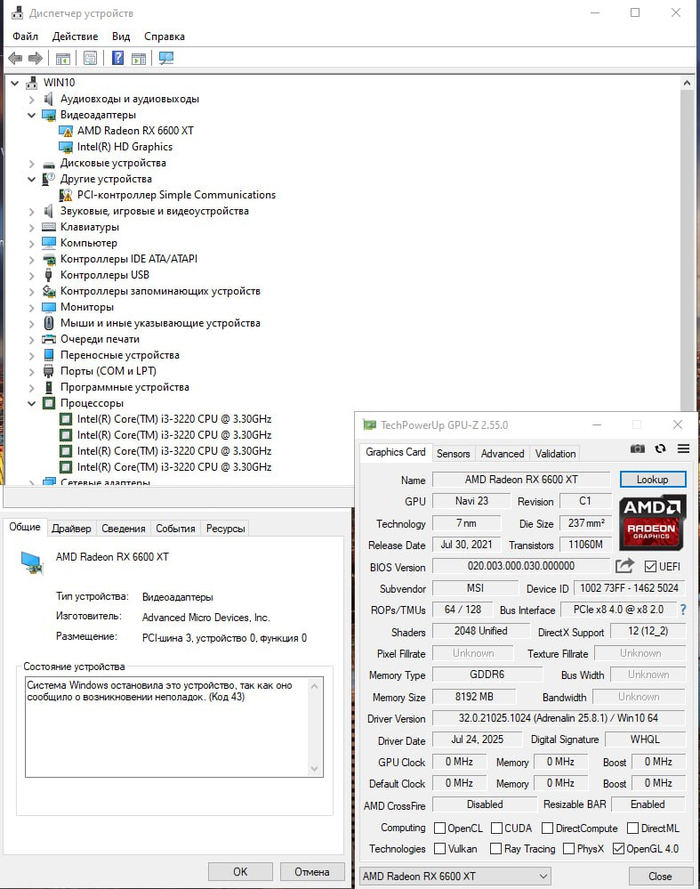The width and height of the screenshot is (700, 889).
Task: Open the Сведения tab in properties dialog
Action: [124, 528]
